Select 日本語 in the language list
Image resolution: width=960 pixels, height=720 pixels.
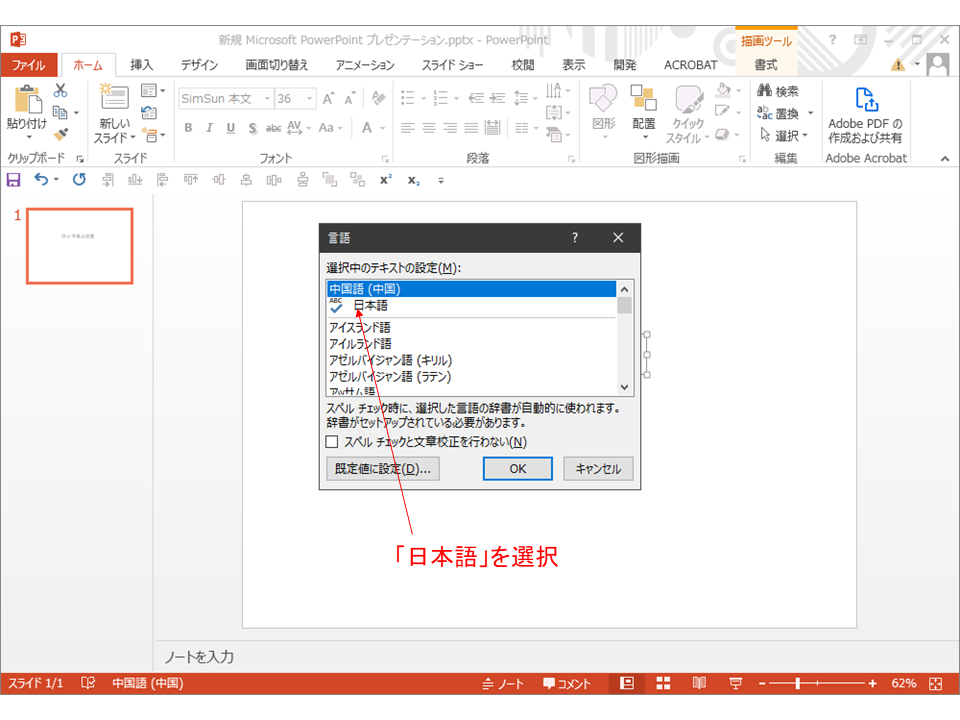(x=370, y=306)
